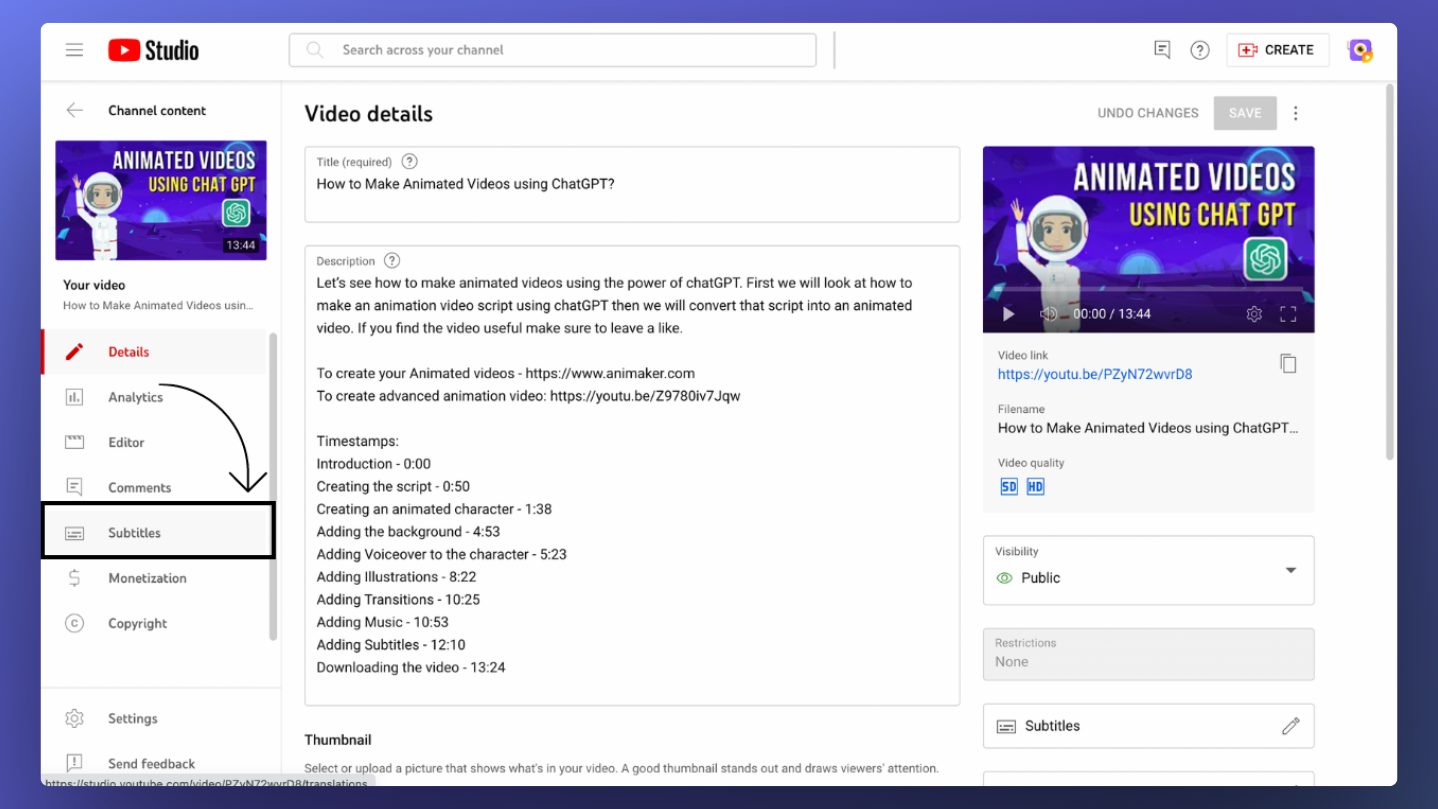Click the search magnifier icon

(315, 50)
